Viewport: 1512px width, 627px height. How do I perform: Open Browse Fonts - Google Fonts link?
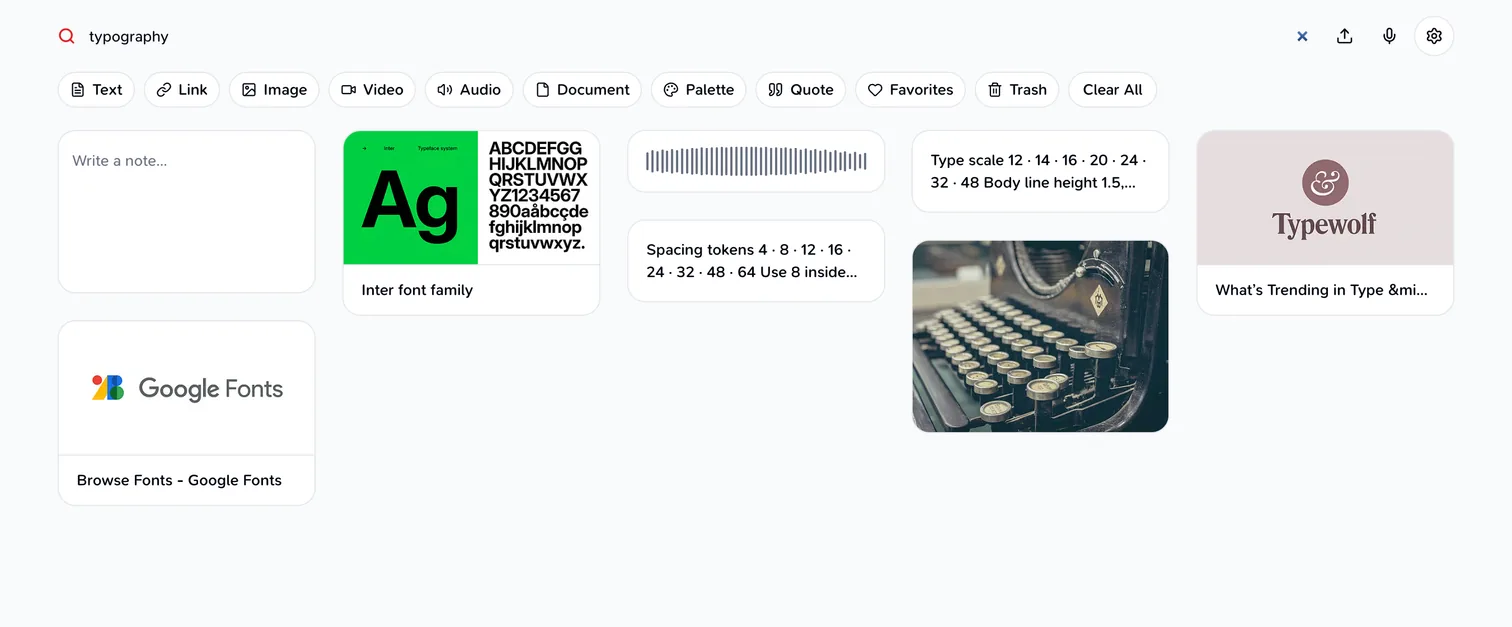click(179, 480)
